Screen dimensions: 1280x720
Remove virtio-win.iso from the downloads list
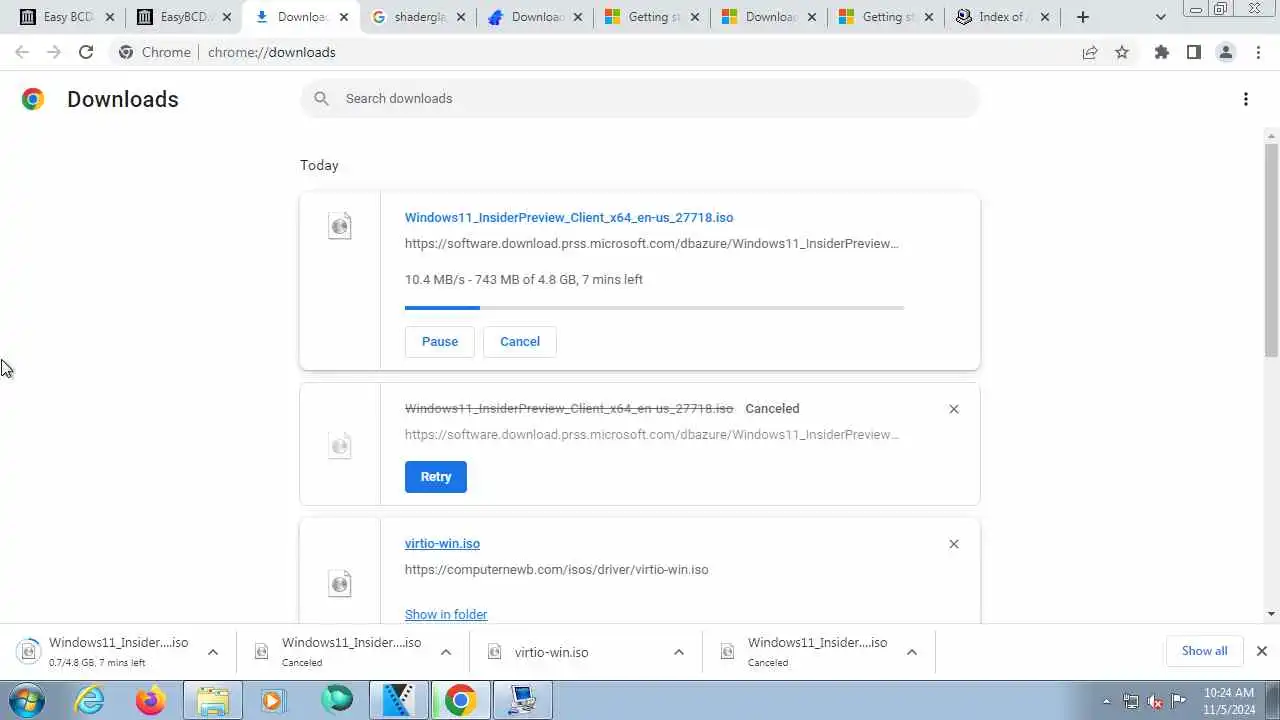[x=954, y=544]
